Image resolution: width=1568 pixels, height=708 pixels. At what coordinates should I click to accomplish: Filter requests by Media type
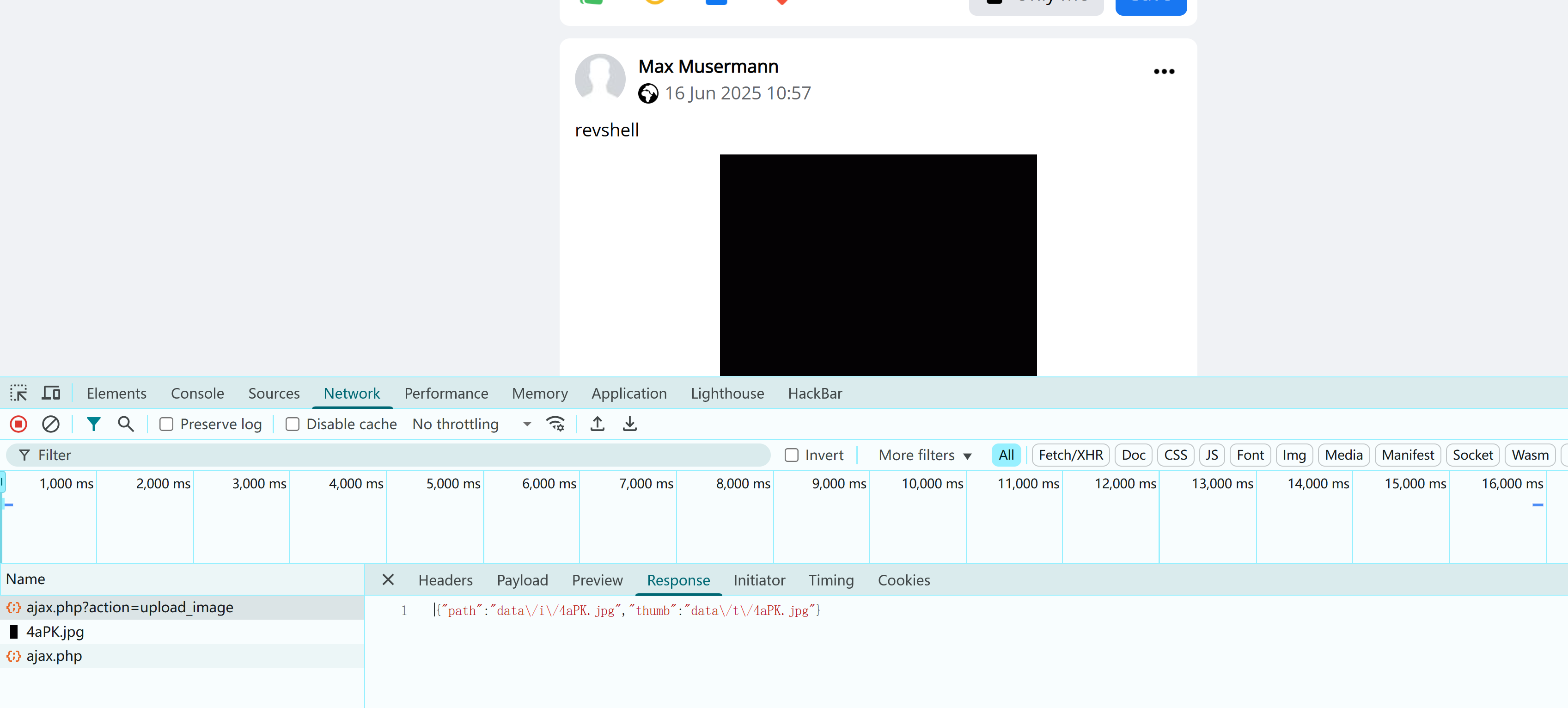(x=1343, y=455)
